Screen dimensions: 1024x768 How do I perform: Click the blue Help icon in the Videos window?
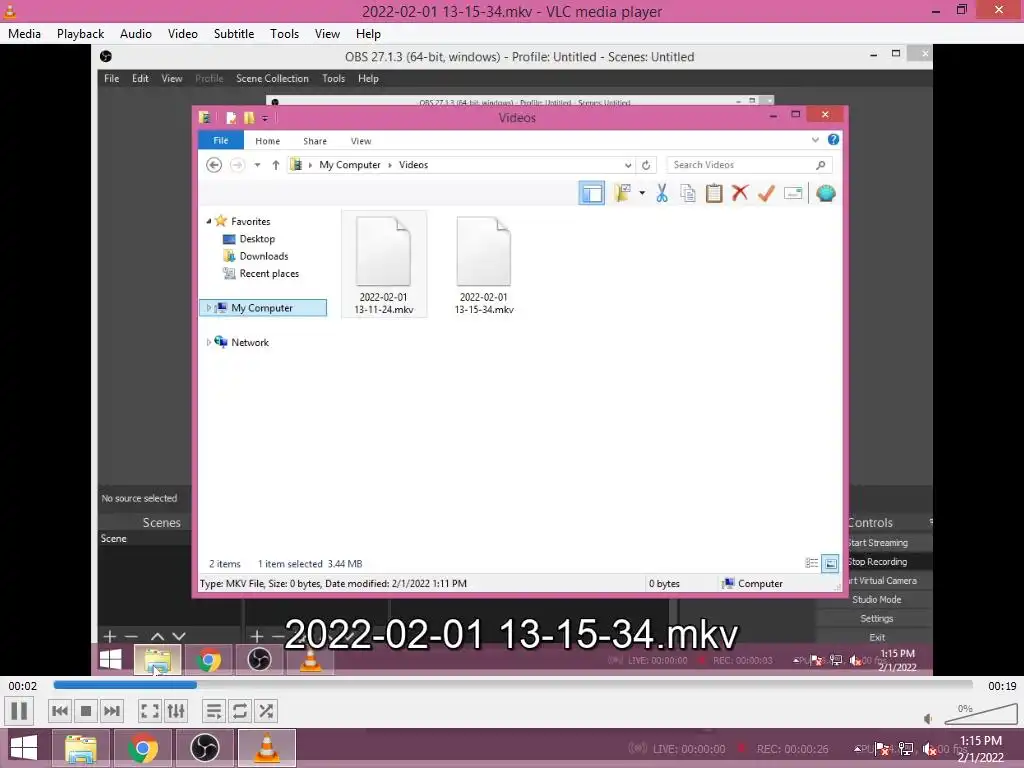click(x=833, y=140)
